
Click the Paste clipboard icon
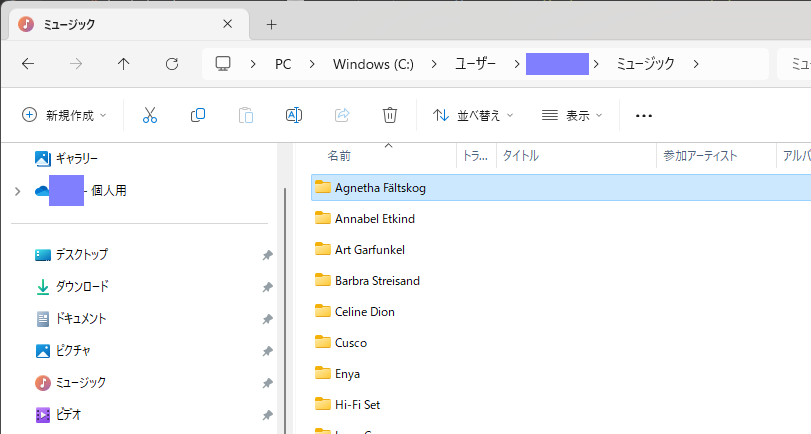[246, 115]
